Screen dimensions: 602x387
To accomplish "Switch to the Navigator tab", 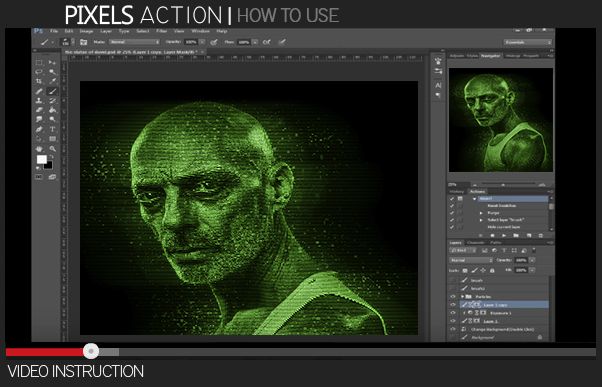I will click(491, 56).
